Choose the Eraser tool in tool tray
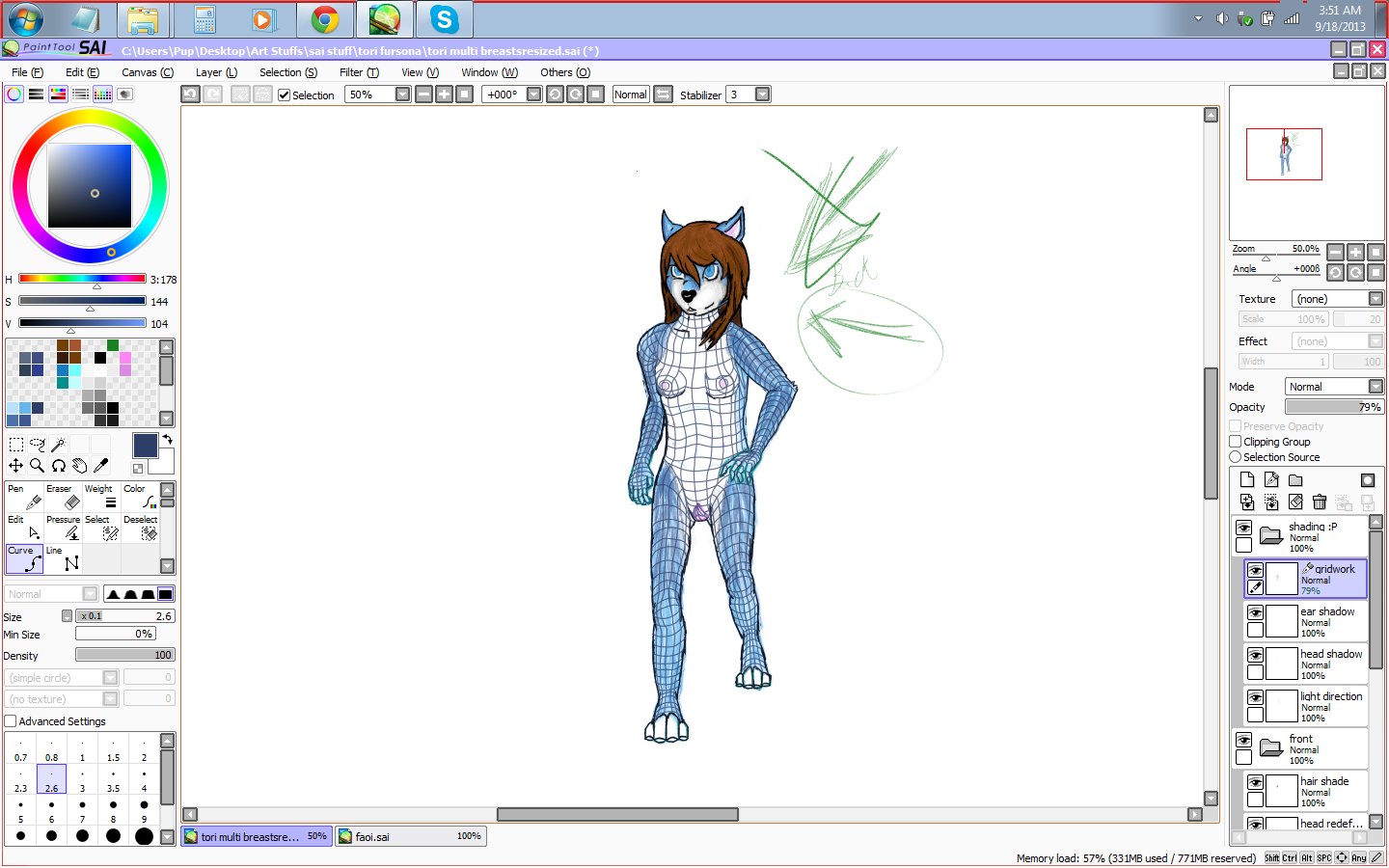Image resolution: width=1389 pixels, height=868 pixels. (64, 497)
